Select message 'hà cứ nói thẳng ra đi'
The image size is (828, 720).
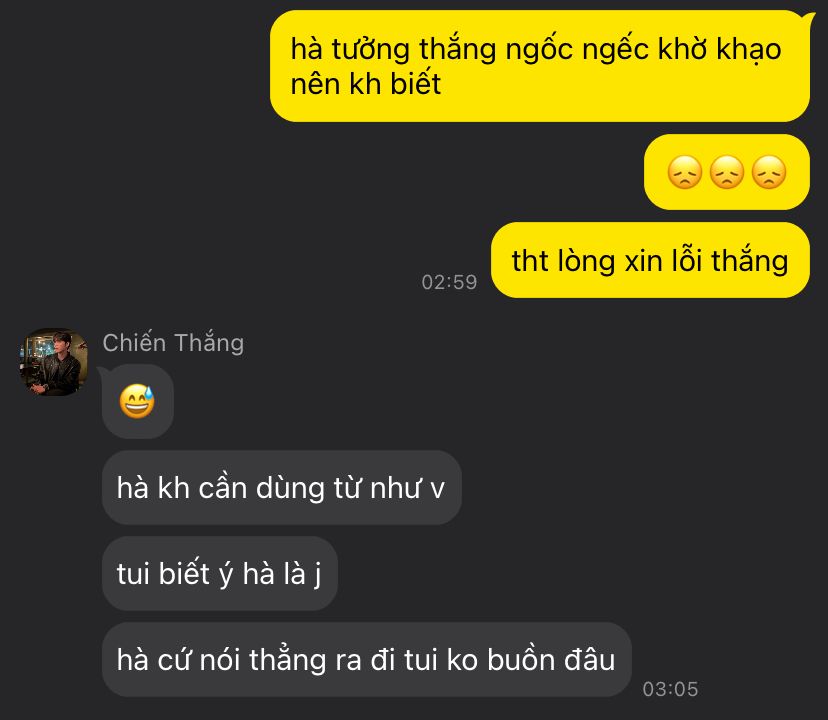(x=366, y=660)
